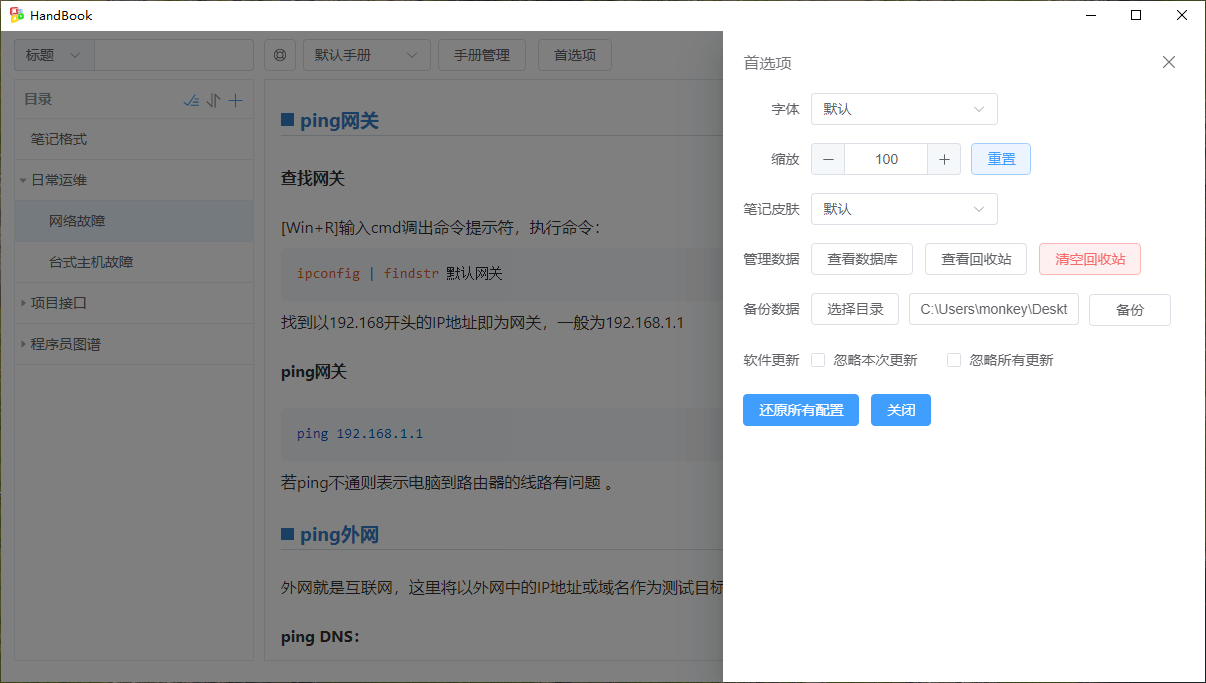
Task: Expand the 项目接口 tree node
Action: 23,303
